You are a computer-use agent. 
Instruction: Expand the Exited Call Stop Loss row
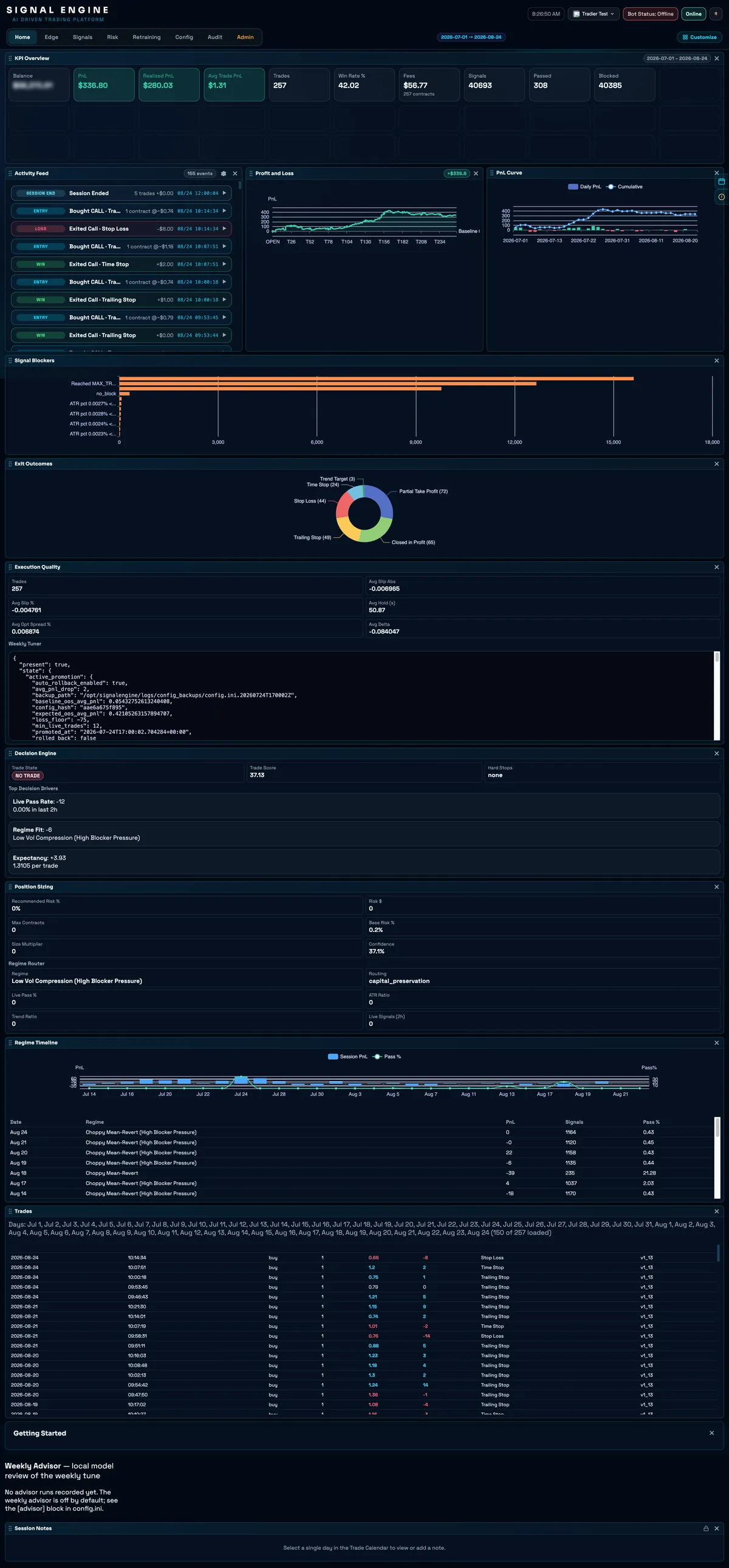(x=121, y=229)
